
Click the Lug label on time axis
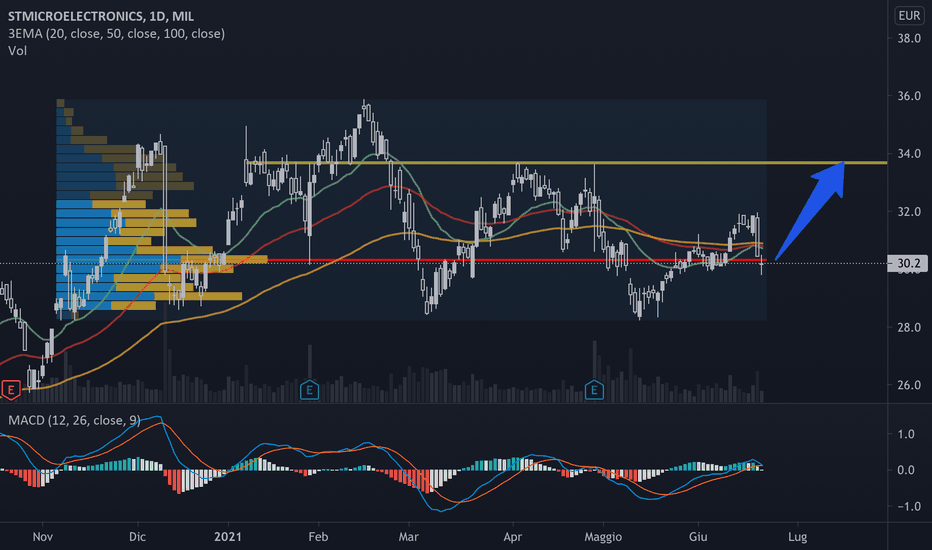[x=798, y=537]
